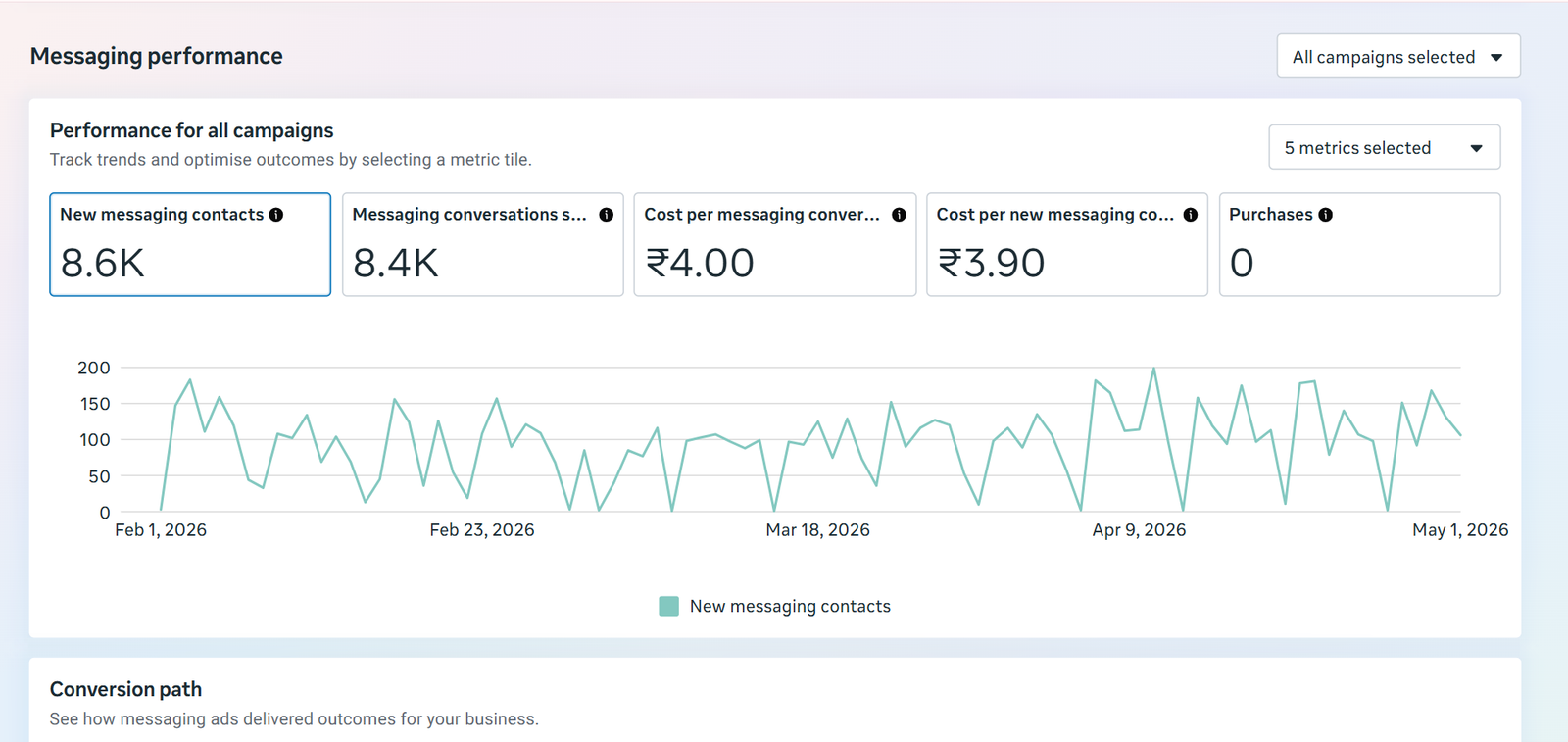Open the Purchases info icon
This screenshot has width=1568, height=742.
1325,215
